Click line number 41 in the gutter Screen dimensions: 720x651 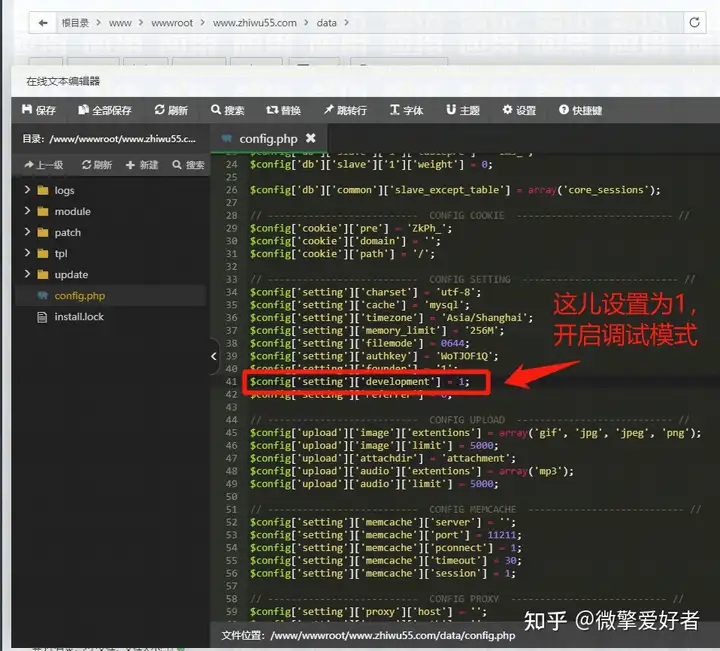pos(231,382)
